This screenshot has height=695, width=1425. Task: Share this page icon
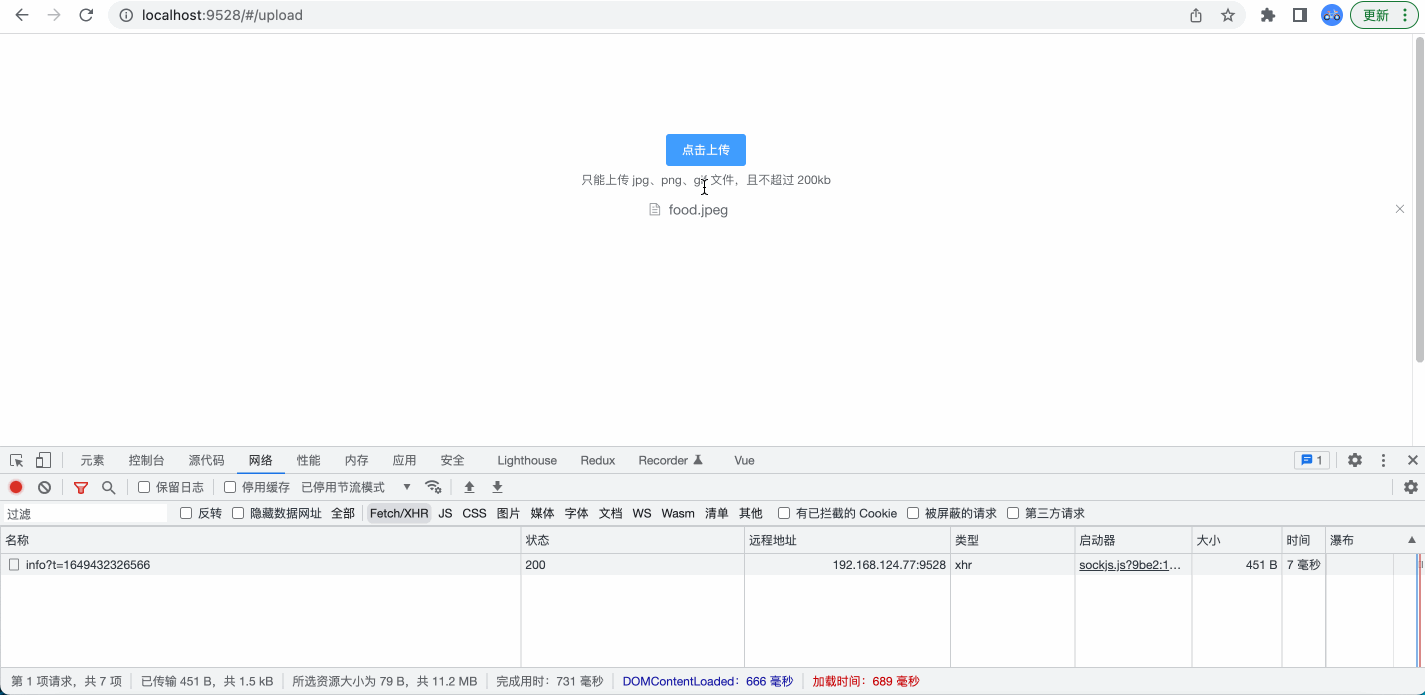coord(1196,15)
